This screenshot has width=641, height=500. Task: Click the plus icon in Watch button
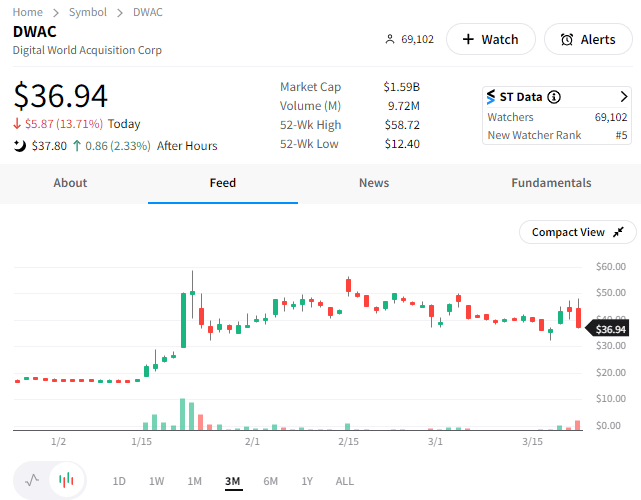pyautogui.click(x=468, y=39)
